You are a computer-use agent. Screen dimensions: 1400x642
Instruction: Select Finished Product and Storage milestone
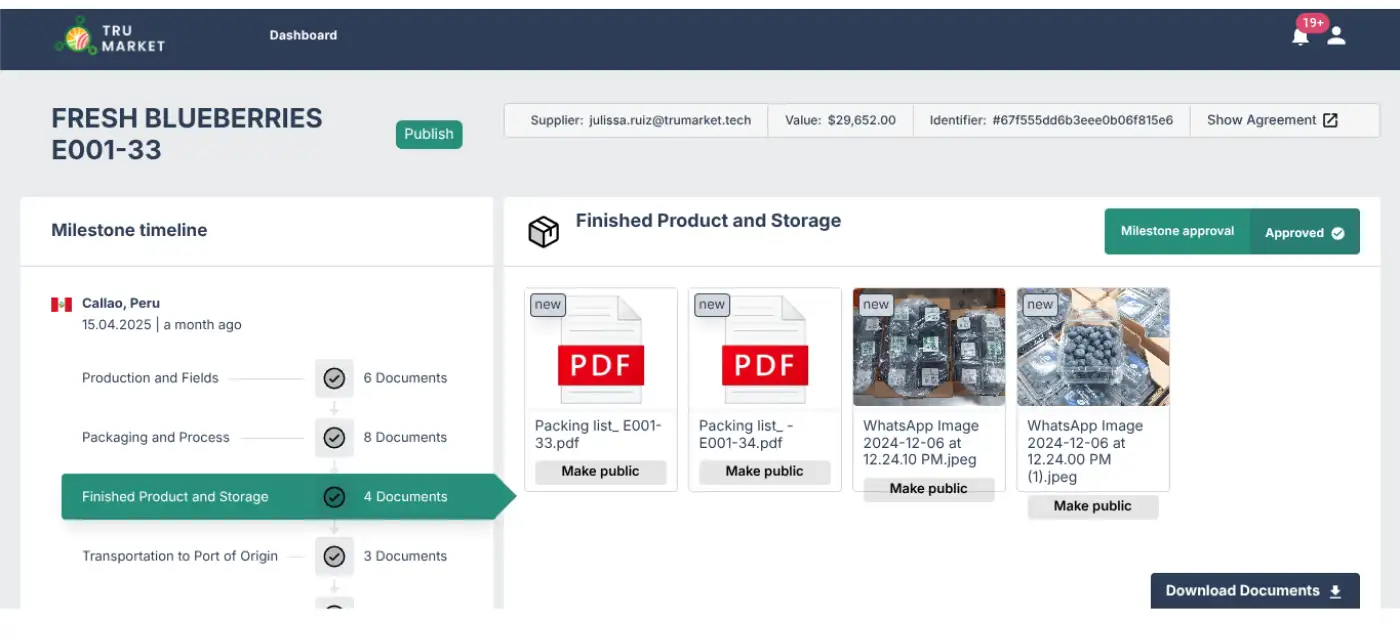175,497
